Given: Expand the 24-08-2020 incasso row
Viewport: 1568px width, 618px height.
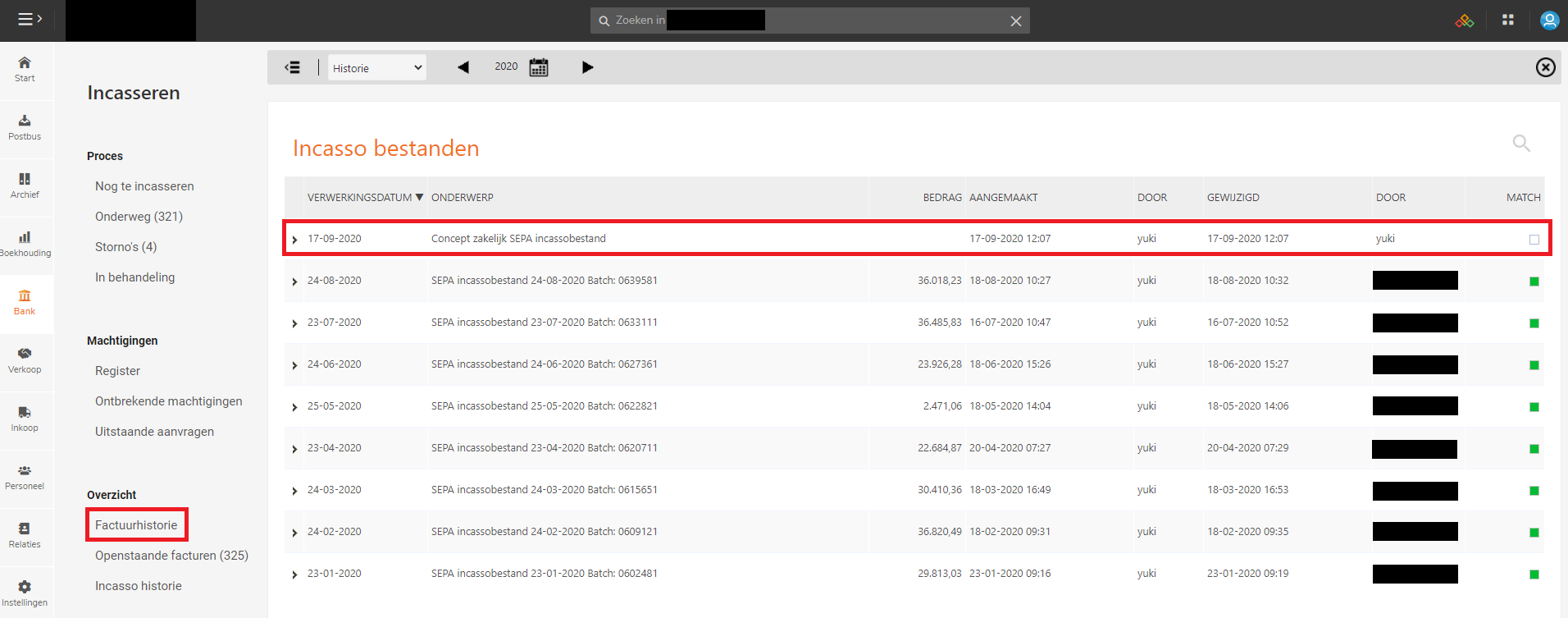Looking at the screenshot, I should point(294,282).
